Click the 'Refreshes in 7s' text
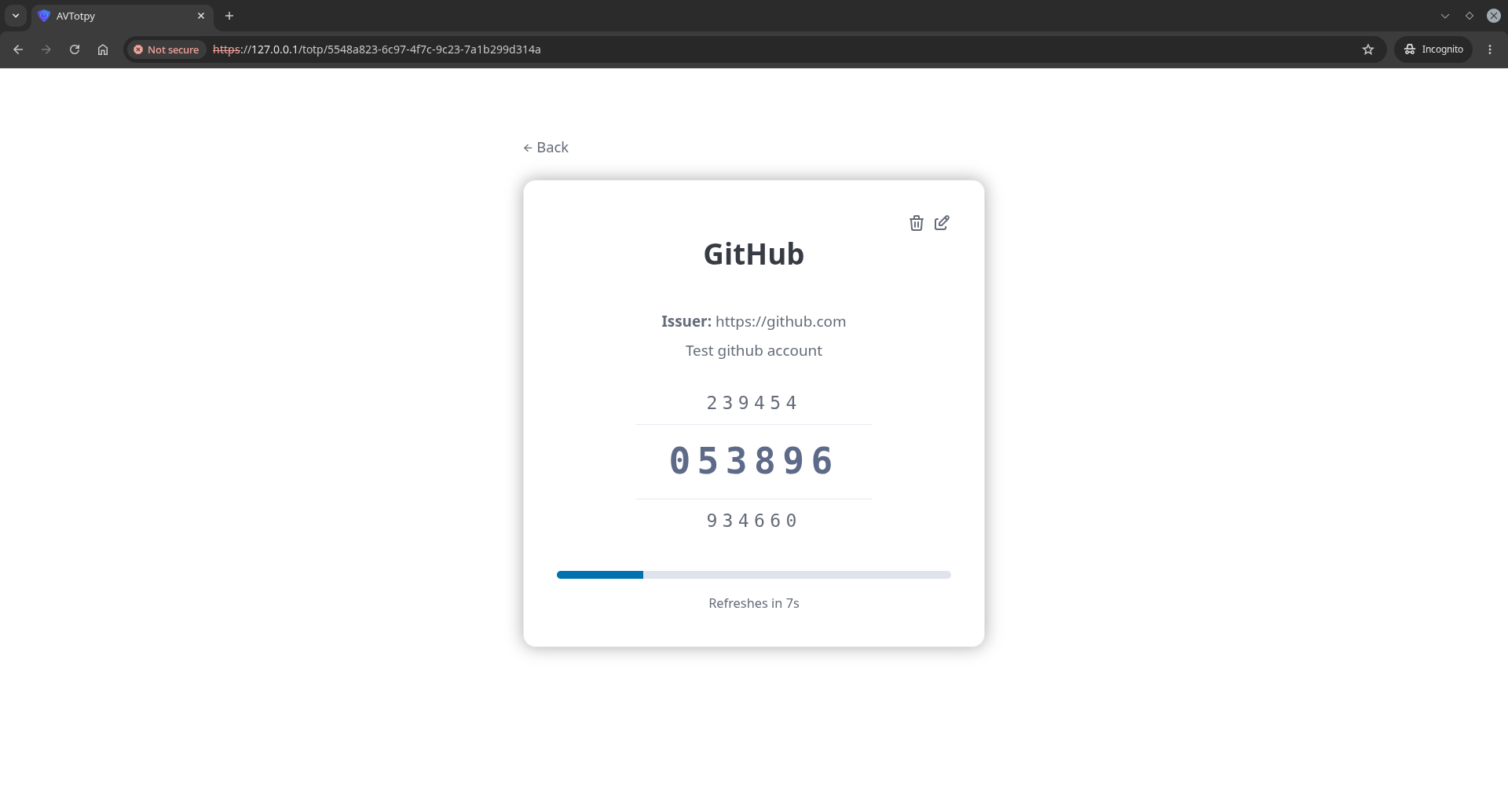Viewport: 1508px width, 812px height. point(754,603)
